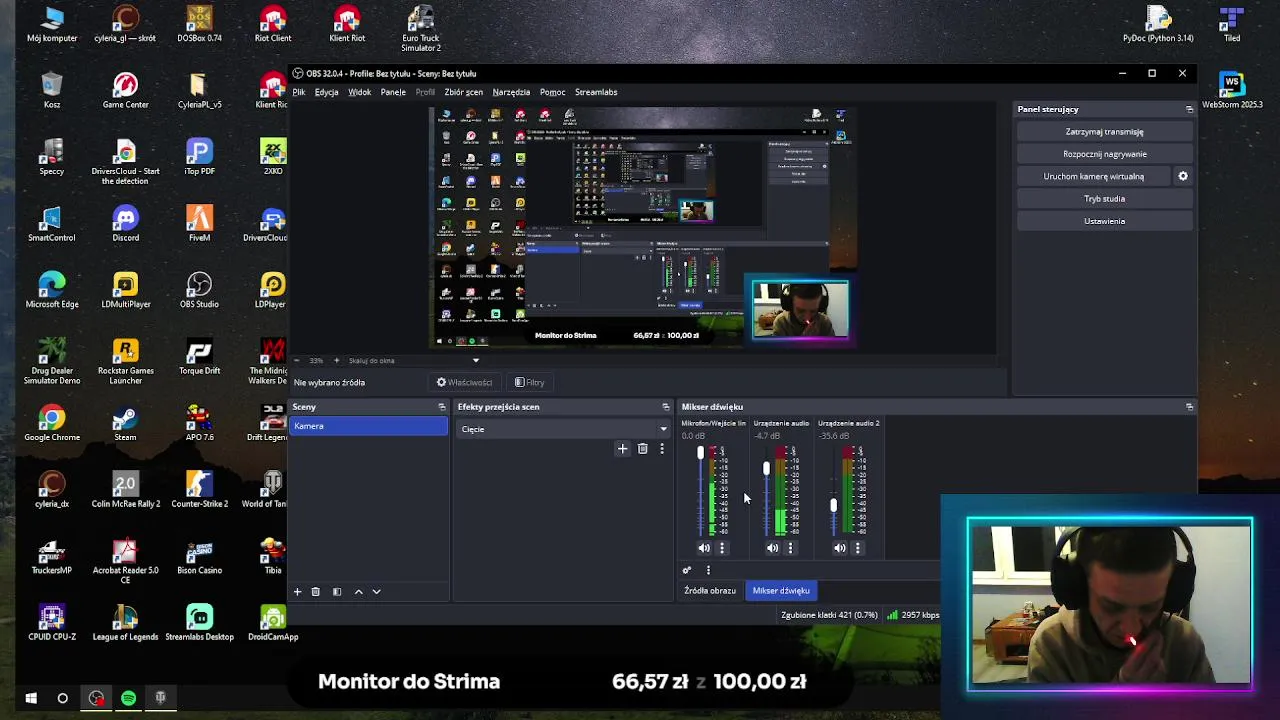Open League of Legends desktop shortcut
The height and width of the screenshot is (720, 1280).
pyautogui.click(x=125, y=623)
